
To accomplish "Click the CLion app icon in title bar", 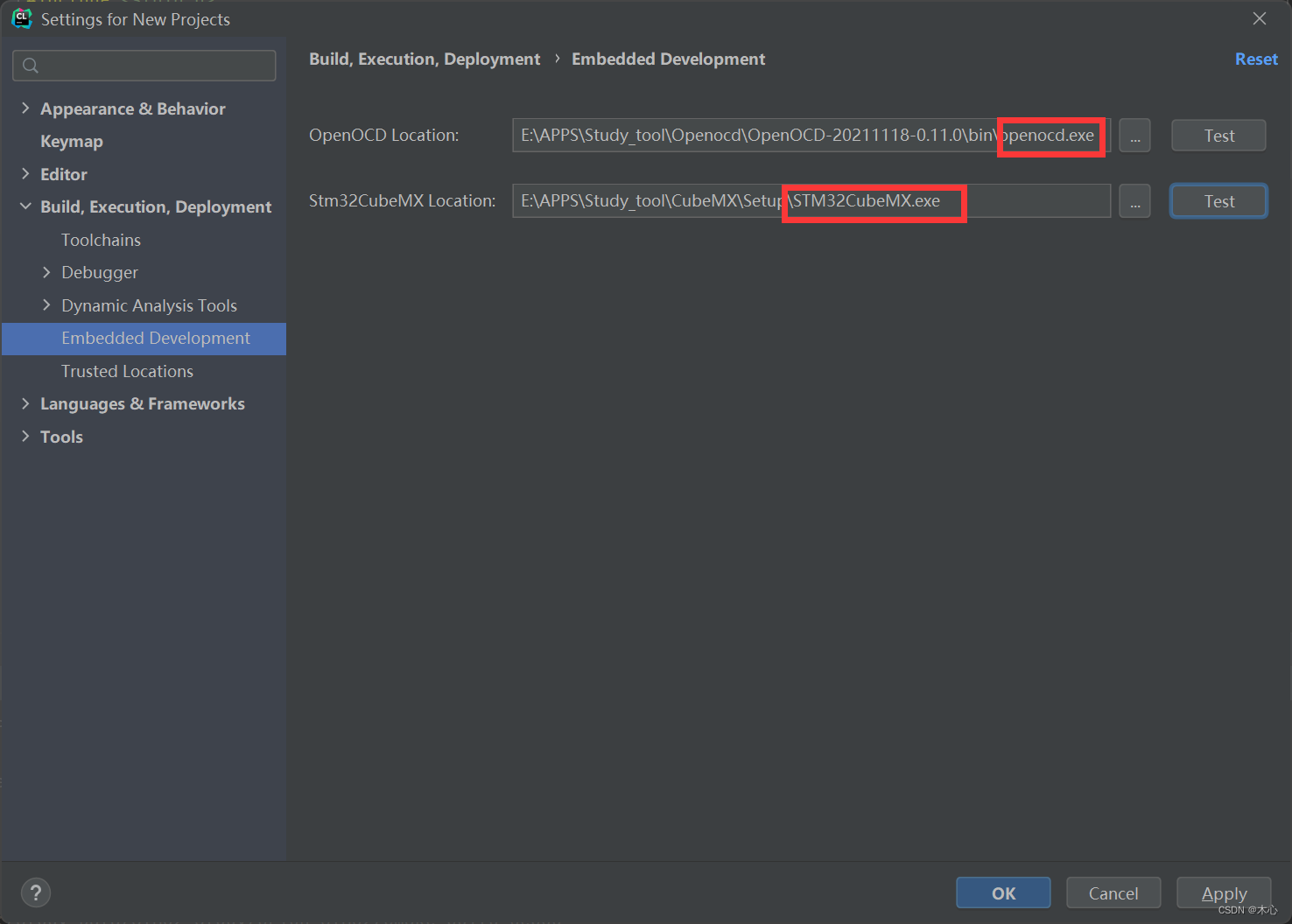I will coord(22,18).
